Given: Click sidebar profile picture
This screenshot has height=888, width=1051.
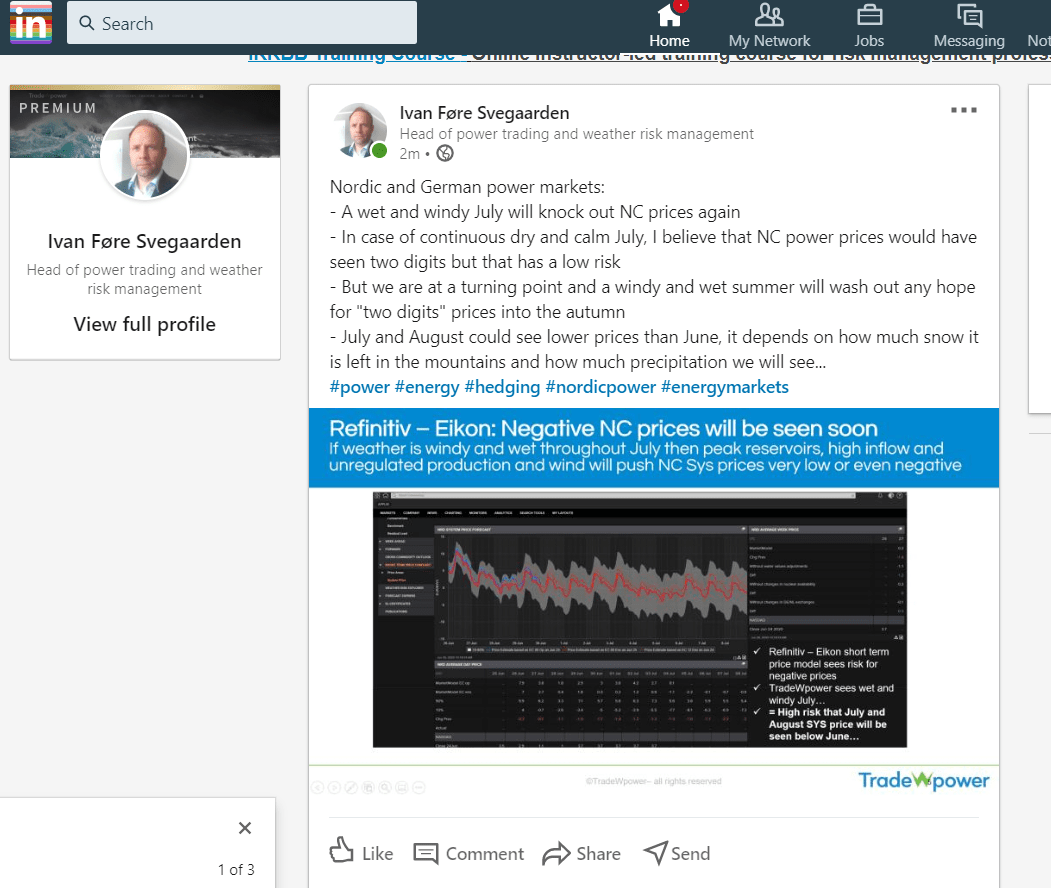Looking at the screenshot, I should click(x=145, y=155).
